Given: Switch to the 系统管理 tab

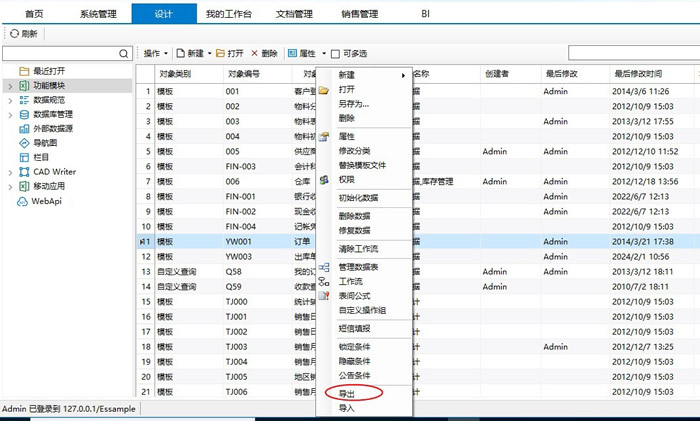Looking at the screenshot, I should [98, 14].
